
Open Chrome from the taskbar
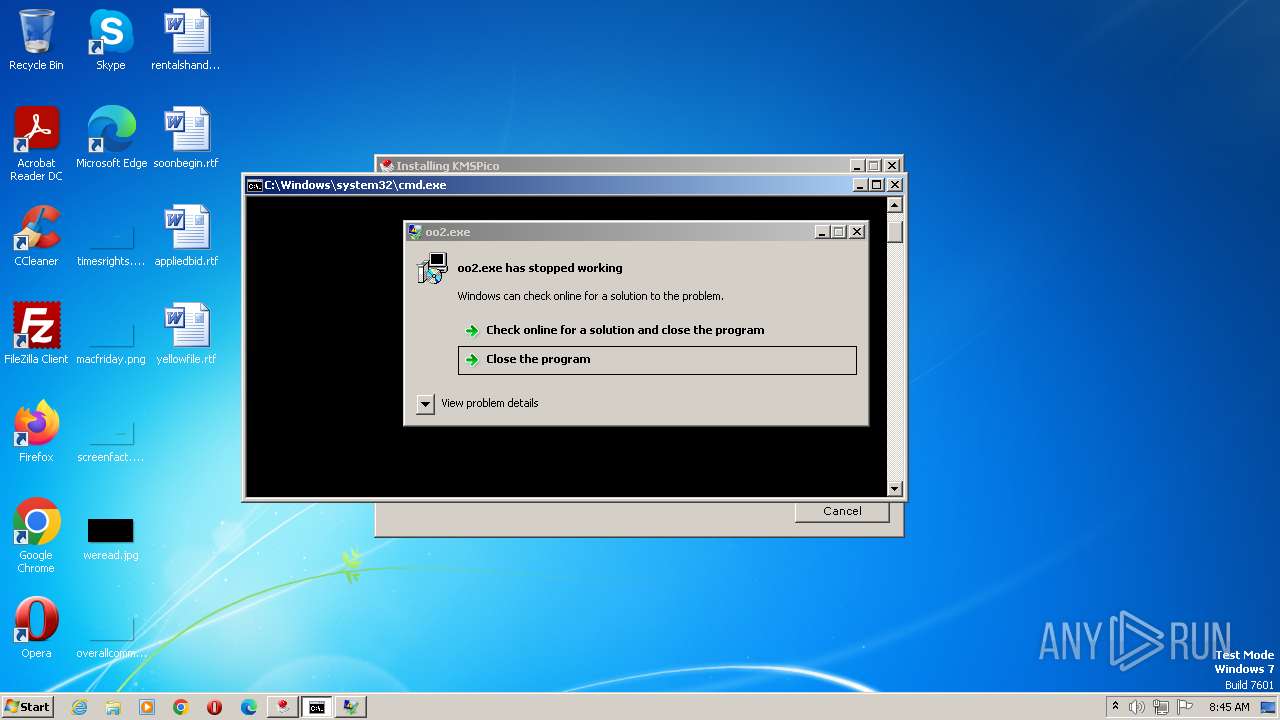pyautogui.click(x=181, y=707)
